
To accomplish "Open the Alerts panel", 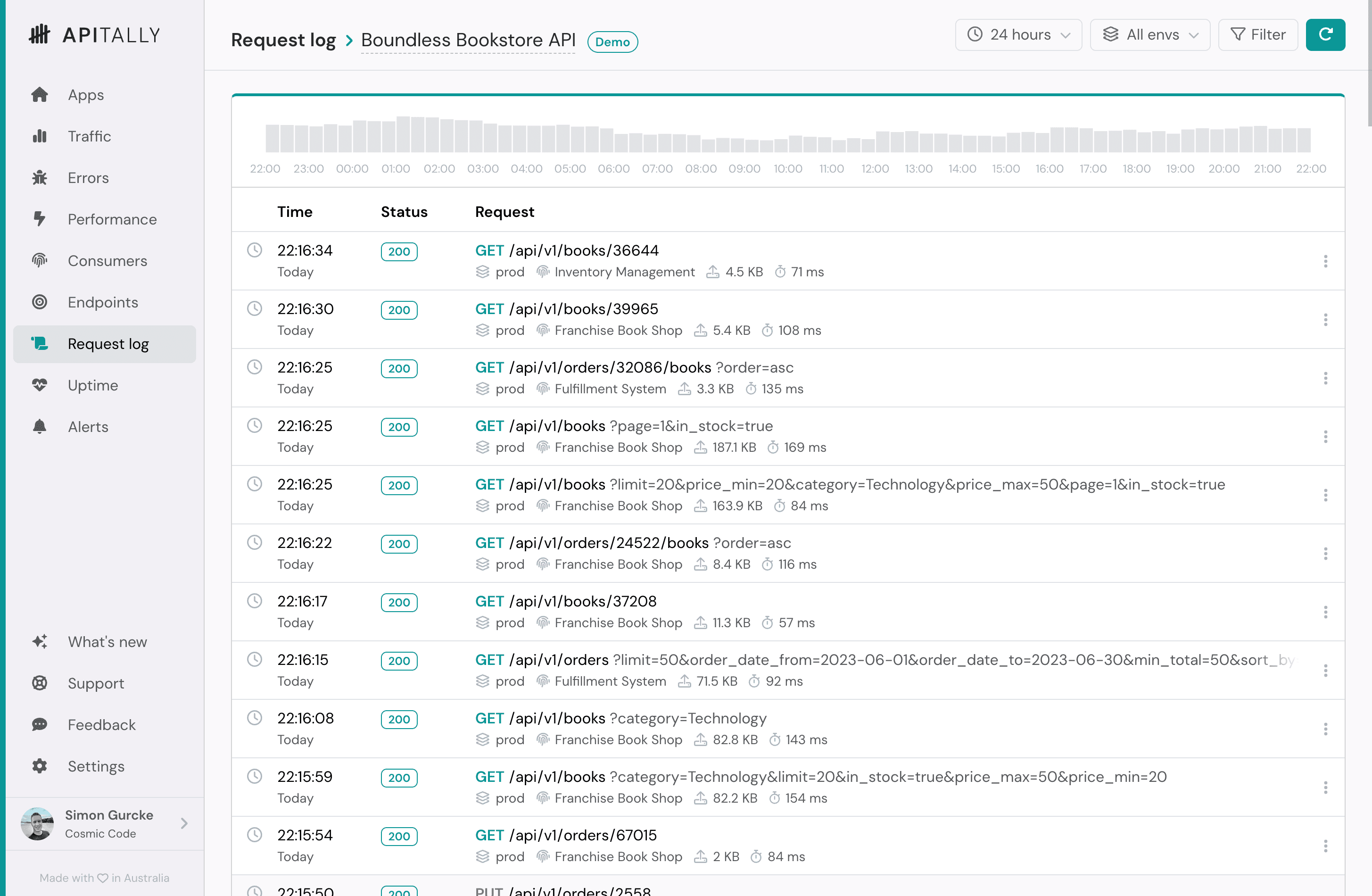I will pos(87,427).
